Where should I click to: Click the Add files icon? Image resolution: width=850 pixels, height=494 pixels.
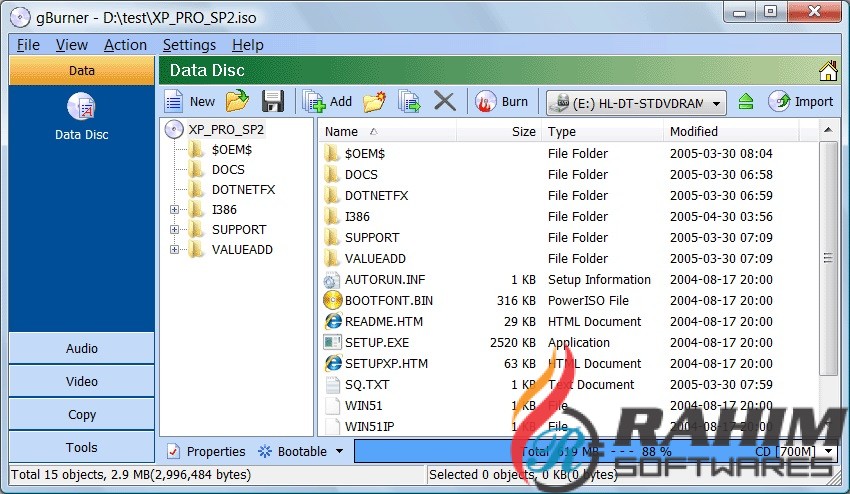[314, 101]
